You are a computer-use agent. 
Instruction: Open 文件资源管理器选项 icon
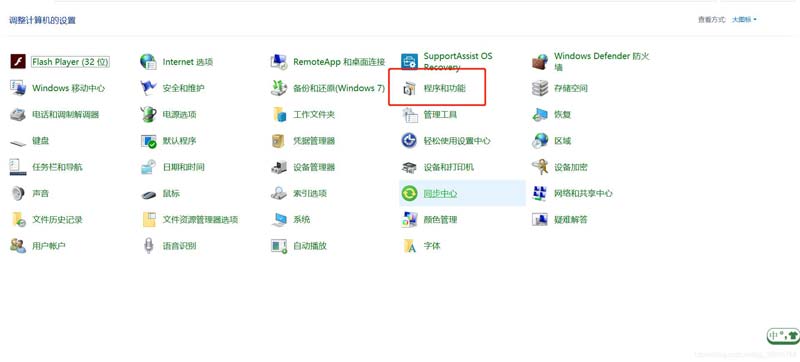tap(148, 220)
